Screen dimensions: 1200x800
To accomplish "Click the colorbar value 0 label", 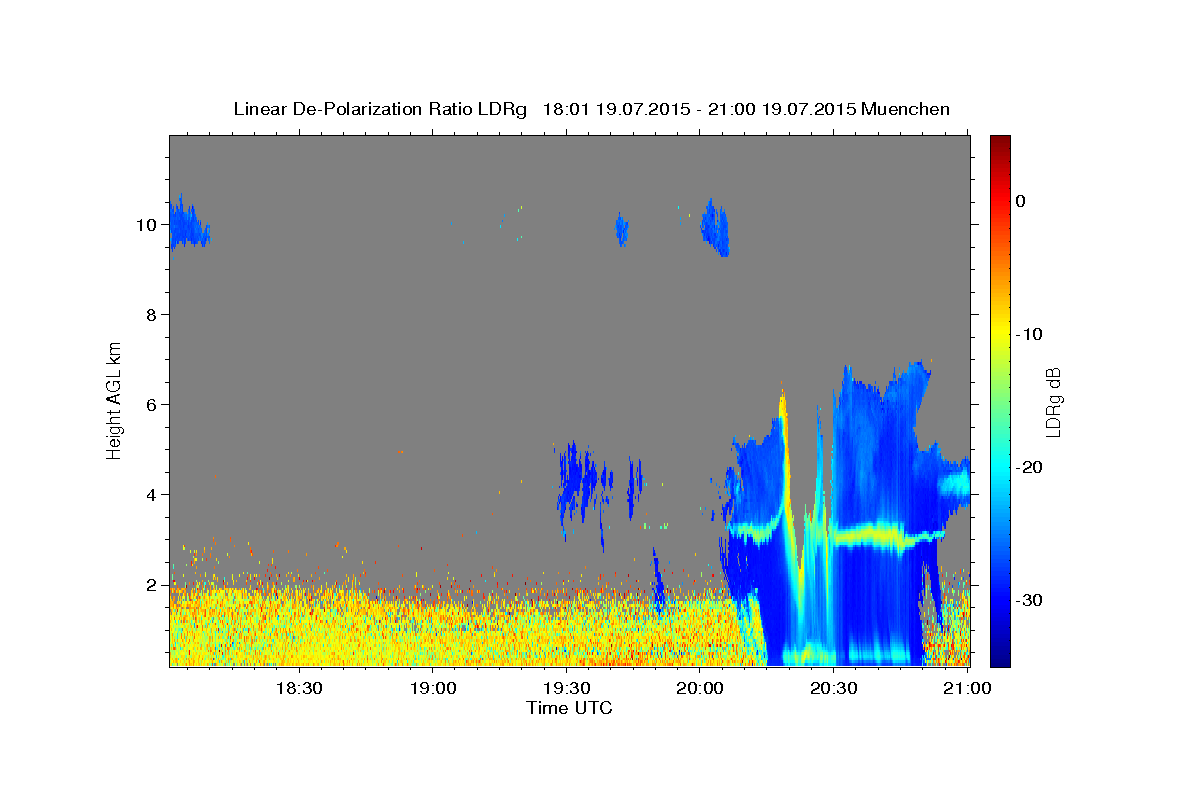I will tap(1021, 201).
